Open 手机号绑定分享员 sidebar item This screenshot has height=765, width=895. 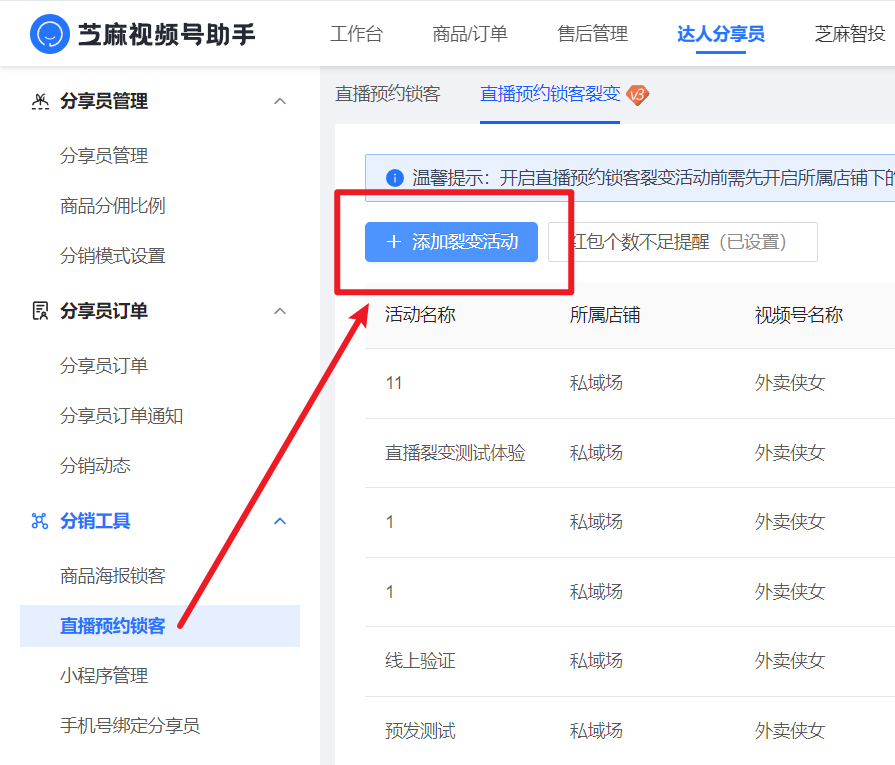130,726
